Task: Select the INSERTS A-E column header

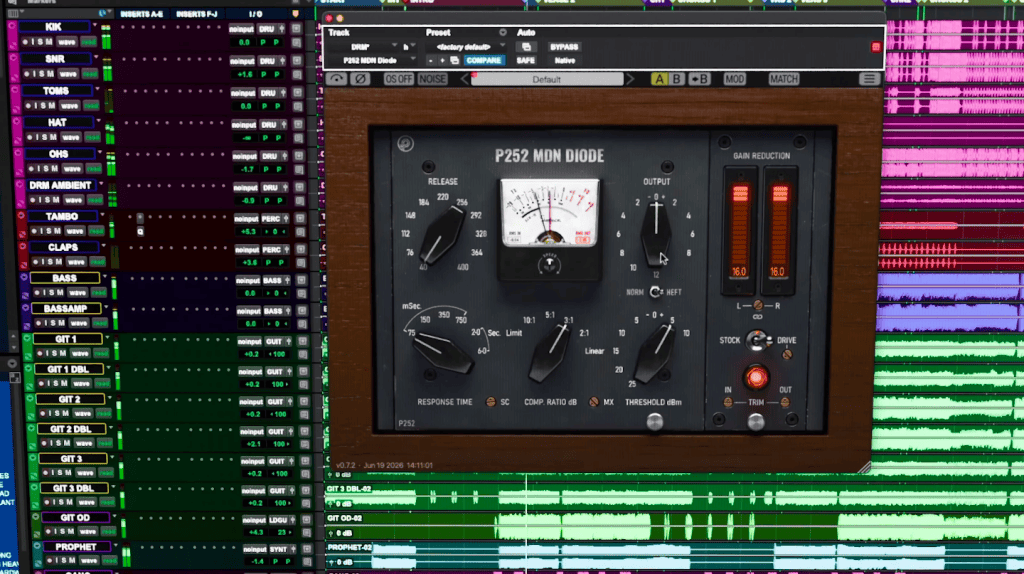Action: (x=142, y=14)
